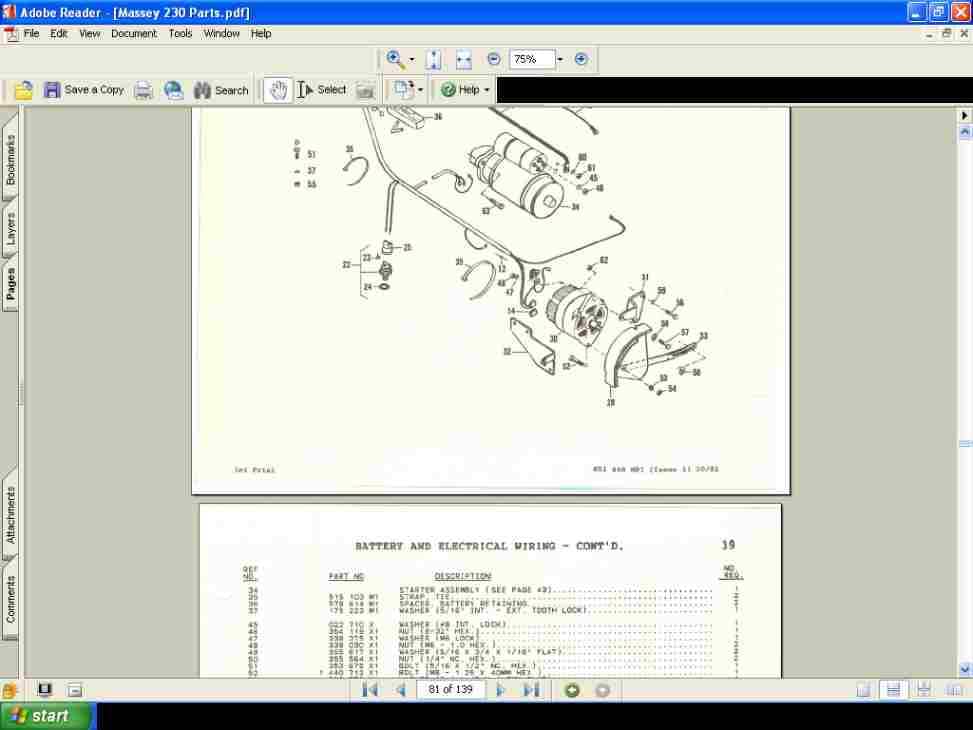Viewport: 973px width, 730px height.
Task: Click the Snapshot tool icon
Action: coord(365,89)
